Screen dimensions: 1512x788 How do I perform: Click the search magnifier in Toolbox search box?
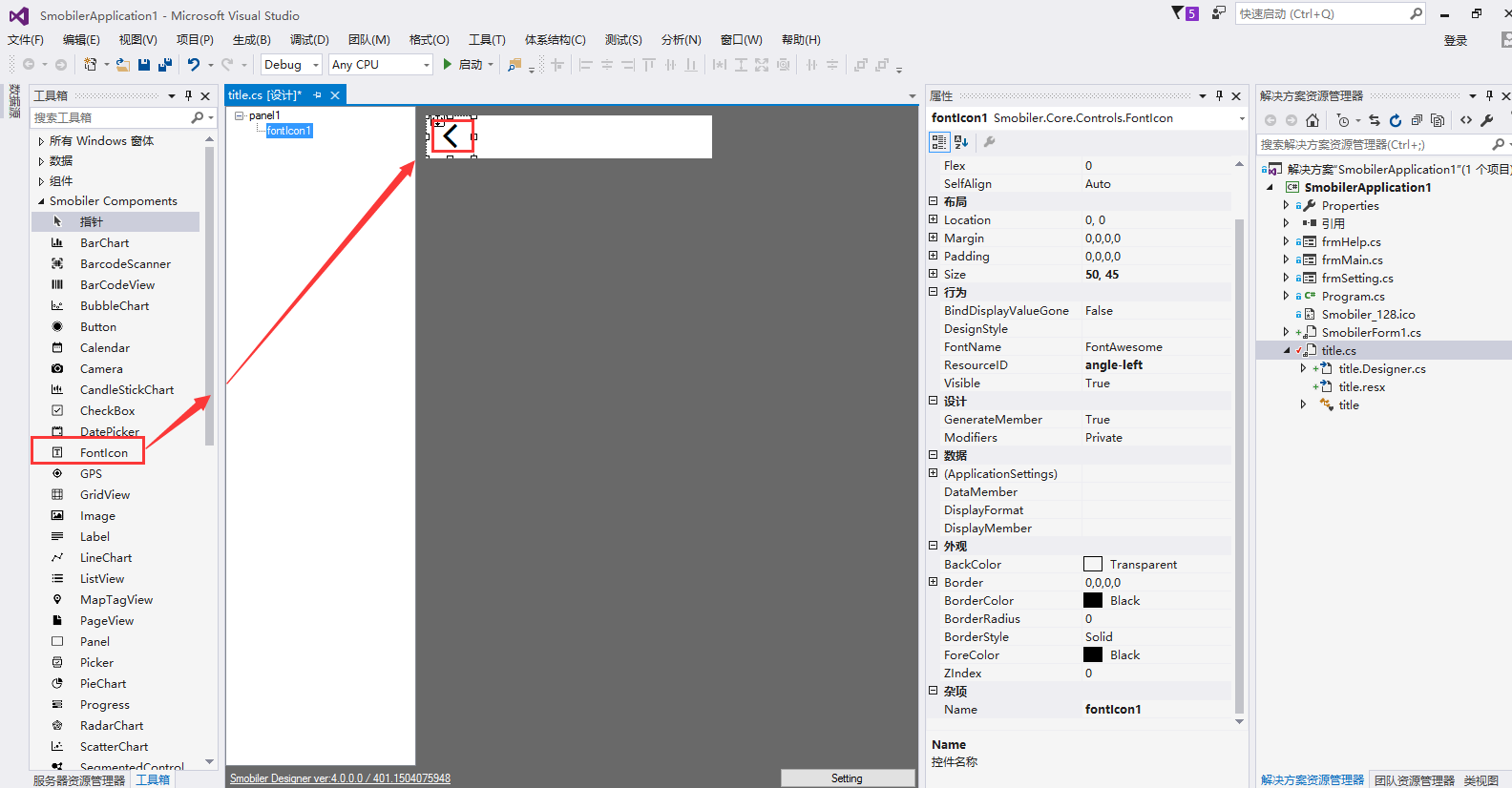(x=198, y=117)
